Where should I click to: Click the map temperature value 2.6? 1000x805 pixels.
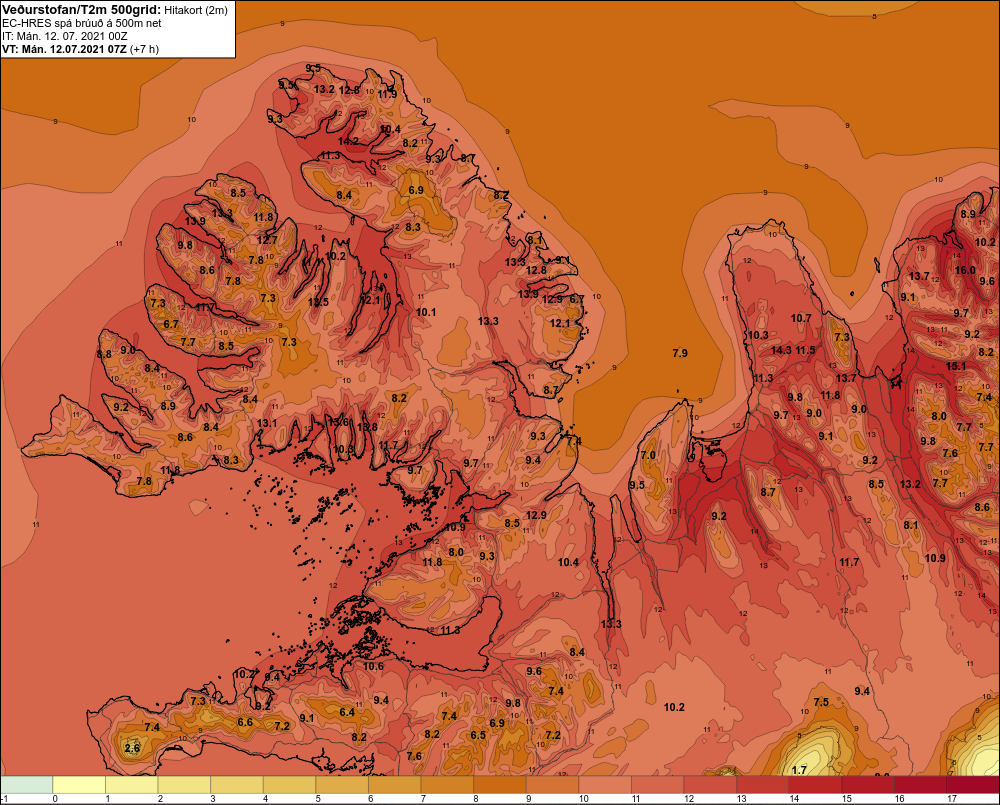pyautogui.click(x=132, y=748)
